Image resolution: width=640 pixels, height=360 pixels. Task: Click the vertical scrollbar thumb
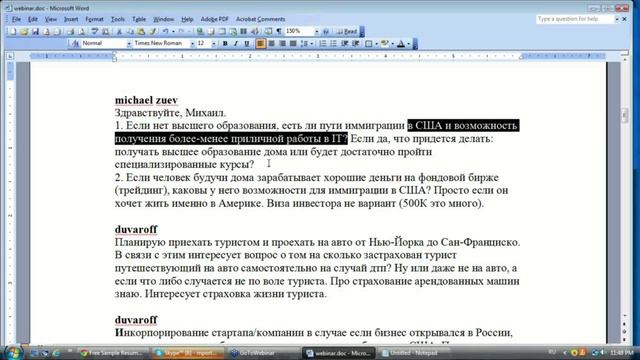pos(624,116)
